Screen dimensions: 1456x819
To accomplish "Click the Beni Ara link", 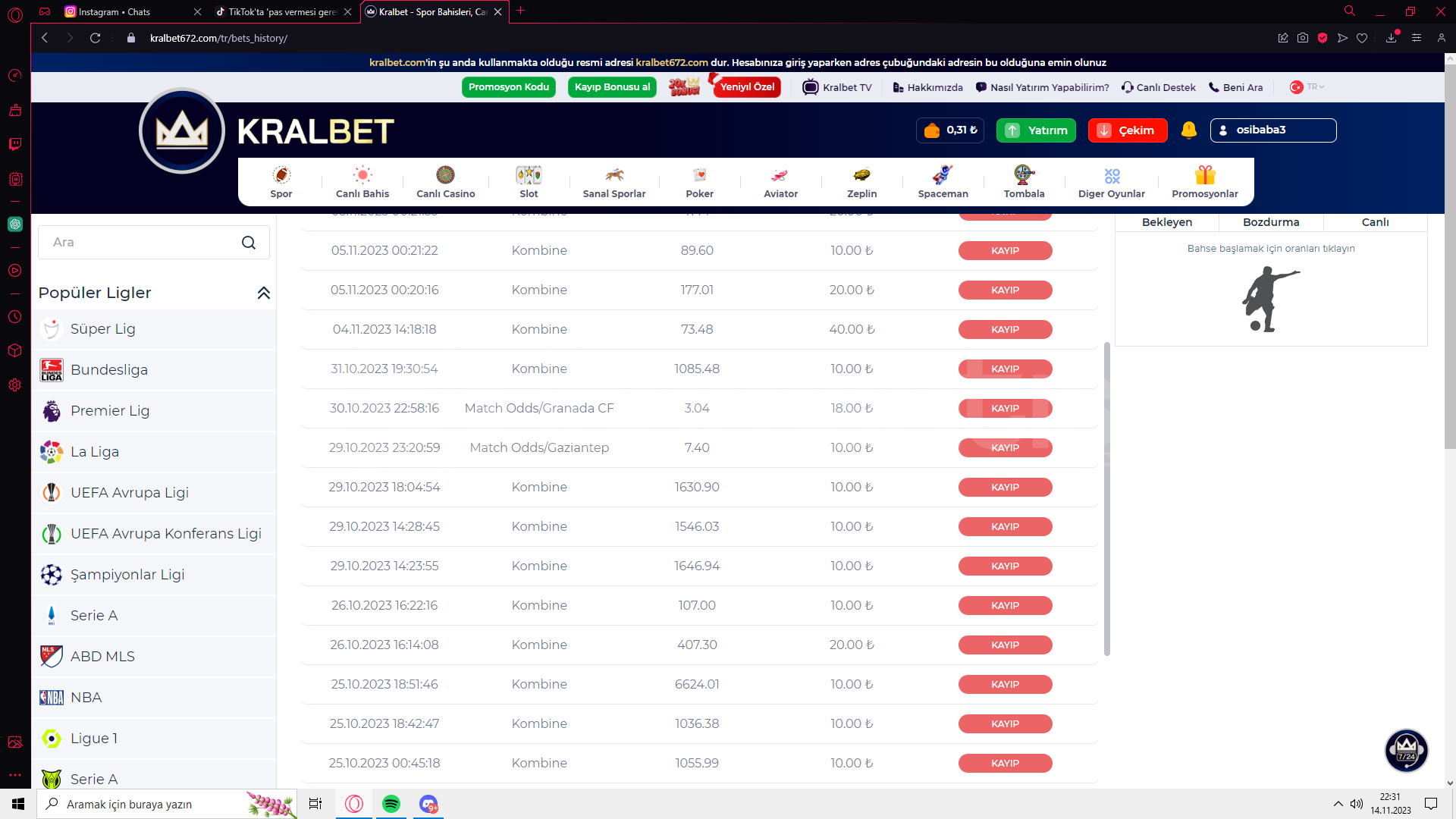I will click(1235, 87).
